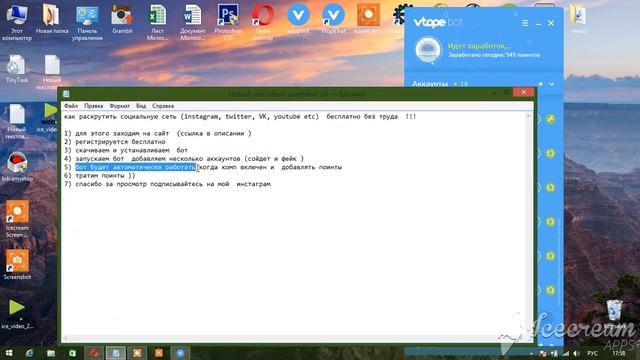Image resolution: width=640 pixels, height=360 pixels.
Task: Open the vtope bot hamburger menu
Action: (x=525, y=23)
